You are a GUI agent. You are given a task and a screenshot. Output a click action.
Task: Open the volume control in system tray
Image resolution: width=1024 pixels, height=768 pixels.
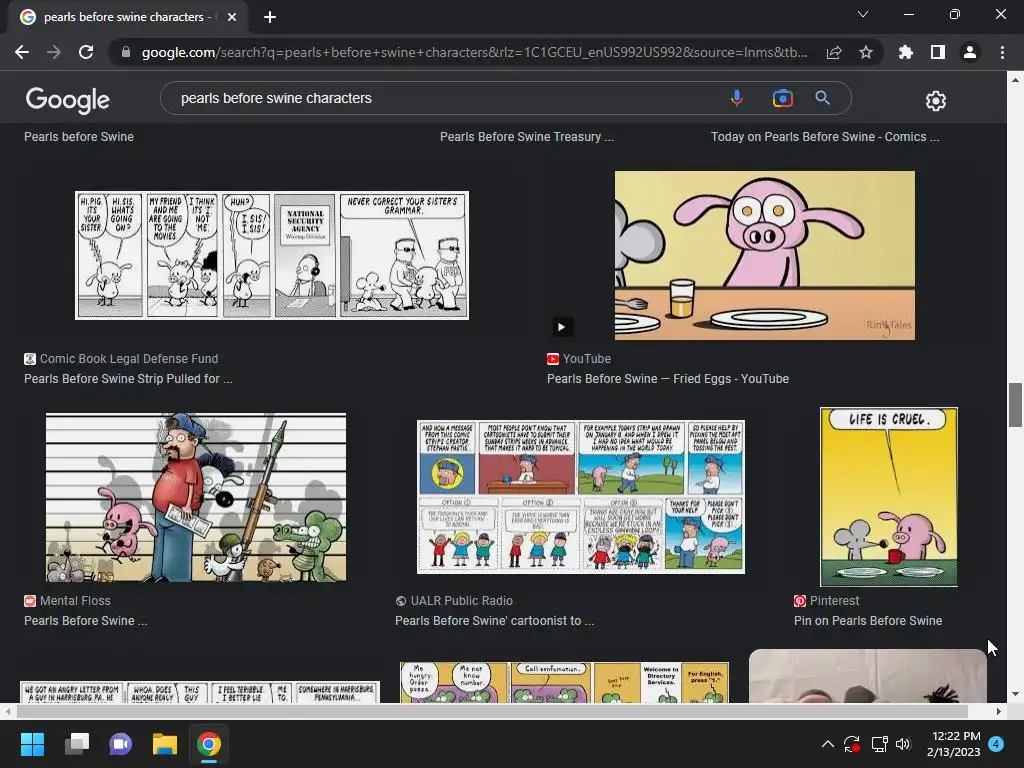(x=903, y=744)
